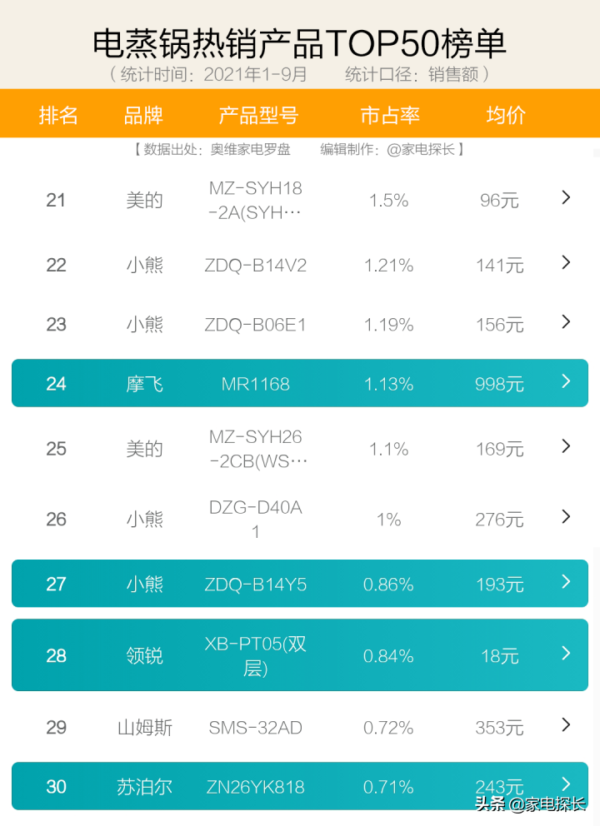Image resolution: width=600 pixels, height=826 pixels.
Task: Click the 山姆斯 brand name
Action: [x=144, y=727]
